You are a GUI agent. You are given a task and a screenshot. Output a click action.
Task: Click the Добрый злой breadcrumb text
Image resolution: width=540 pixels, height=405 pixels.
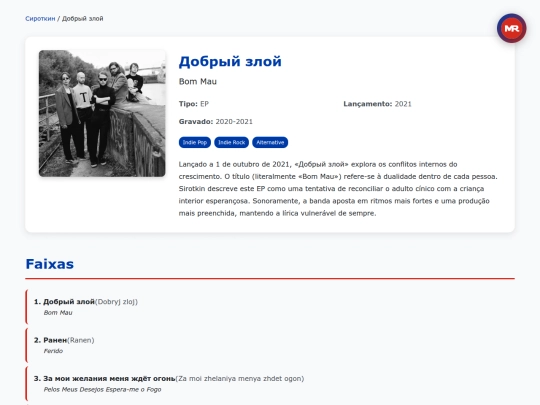click(x=83, y=19)
